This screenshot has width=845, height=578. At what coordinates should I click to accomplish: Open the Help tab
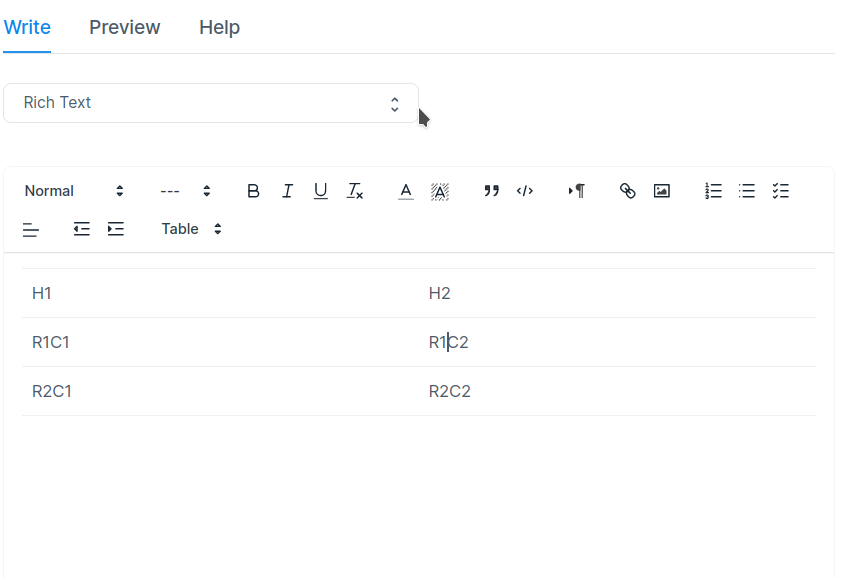pyautogui.click(x=219, y=27)
